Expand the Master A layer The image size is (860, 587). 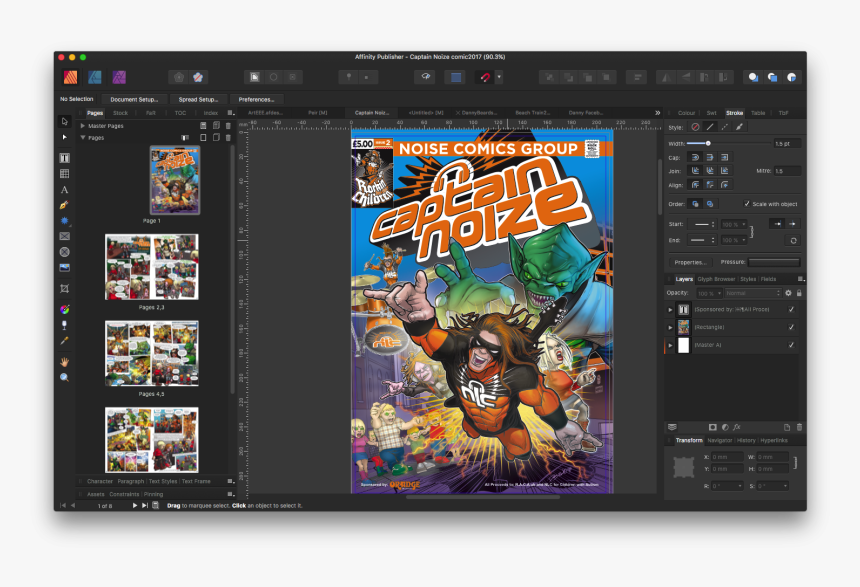(x=670, y=345)
